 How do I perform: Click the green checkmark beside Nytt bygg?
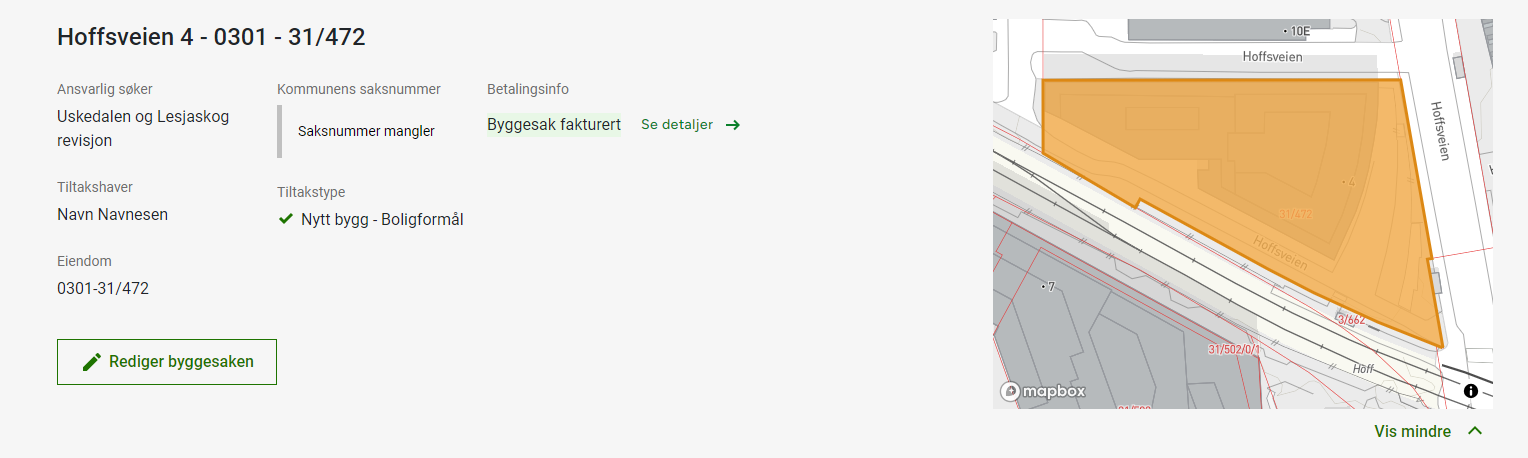tap(286, 219)
